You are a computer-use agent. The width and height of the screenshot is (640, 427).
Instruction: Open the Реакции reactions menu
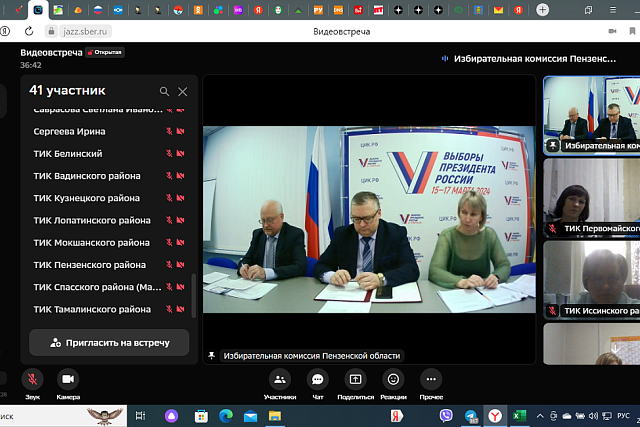(393, 380)
